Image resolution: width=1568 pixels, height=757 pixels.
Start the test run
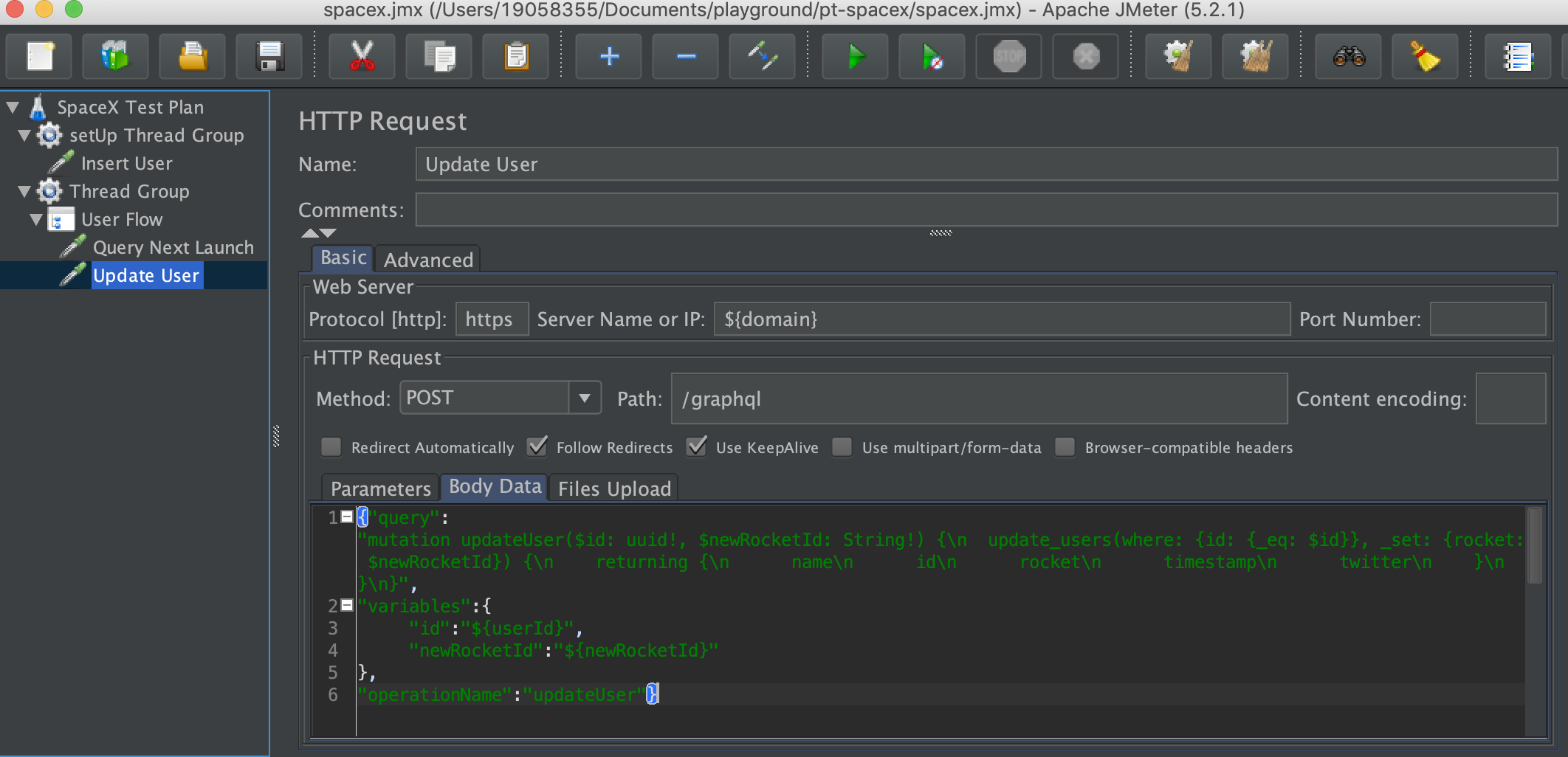(x=855, y=56)
